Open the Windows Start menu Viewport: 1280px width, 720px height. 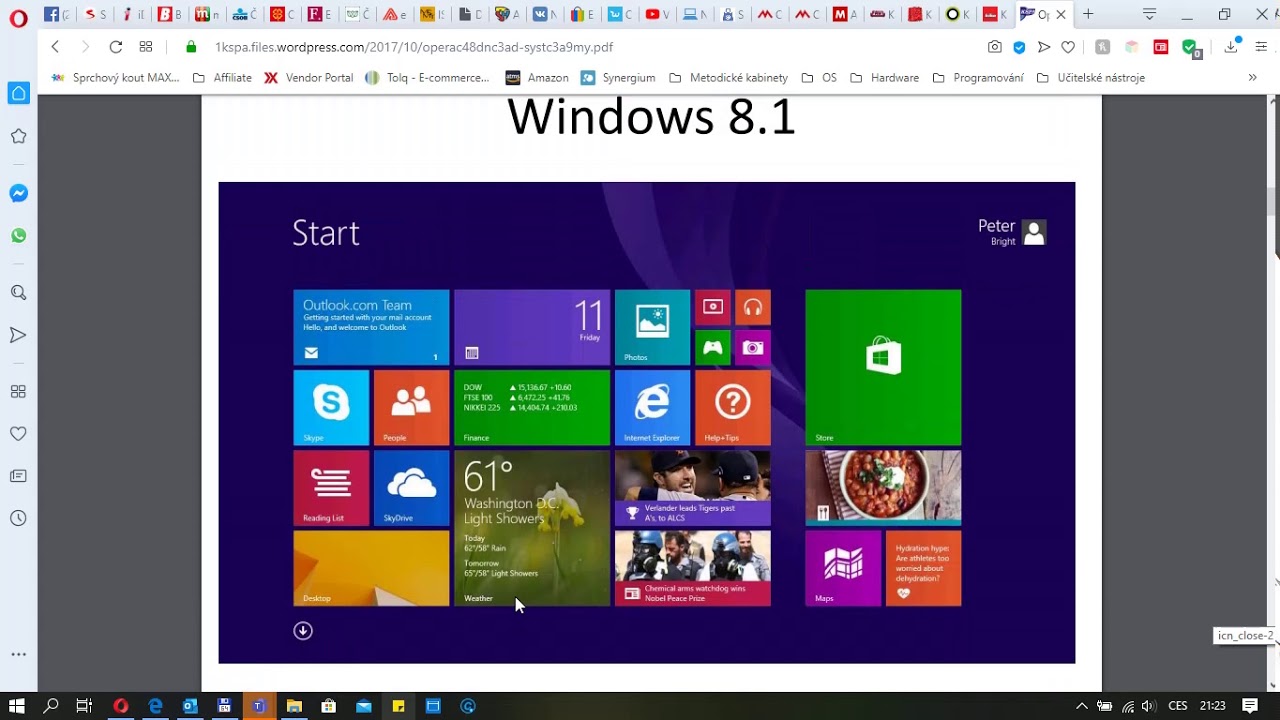(x=17, y=706)
